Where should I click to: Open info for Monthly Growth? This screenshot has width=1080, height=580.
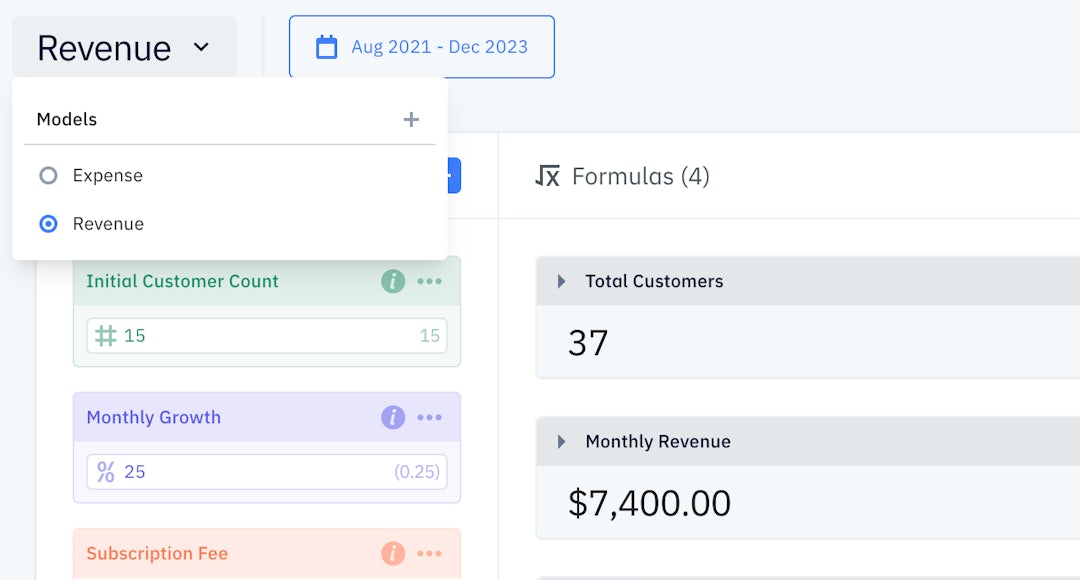393,418
